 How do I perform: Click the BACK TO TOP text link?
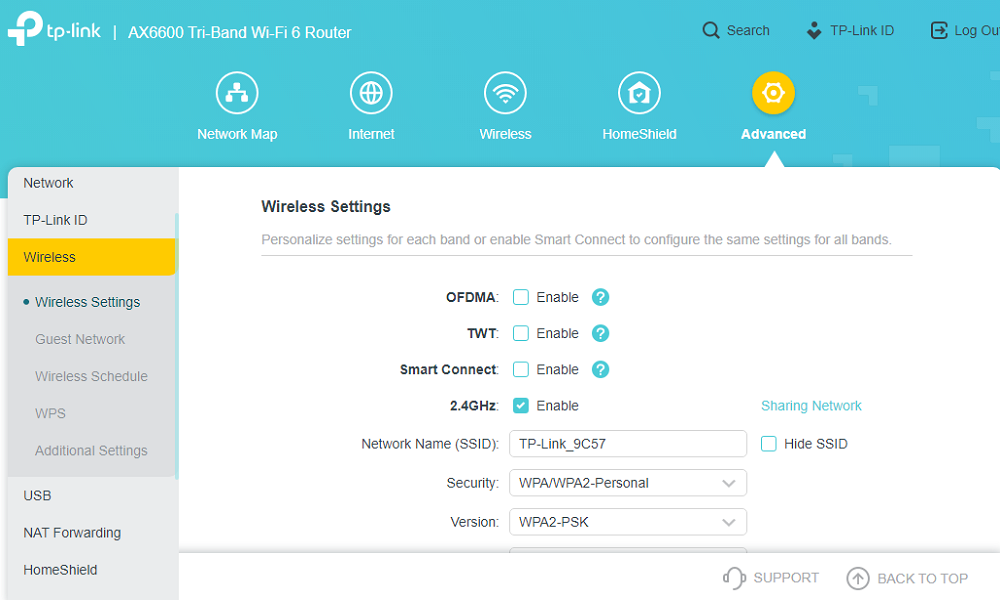click(922, 578)
